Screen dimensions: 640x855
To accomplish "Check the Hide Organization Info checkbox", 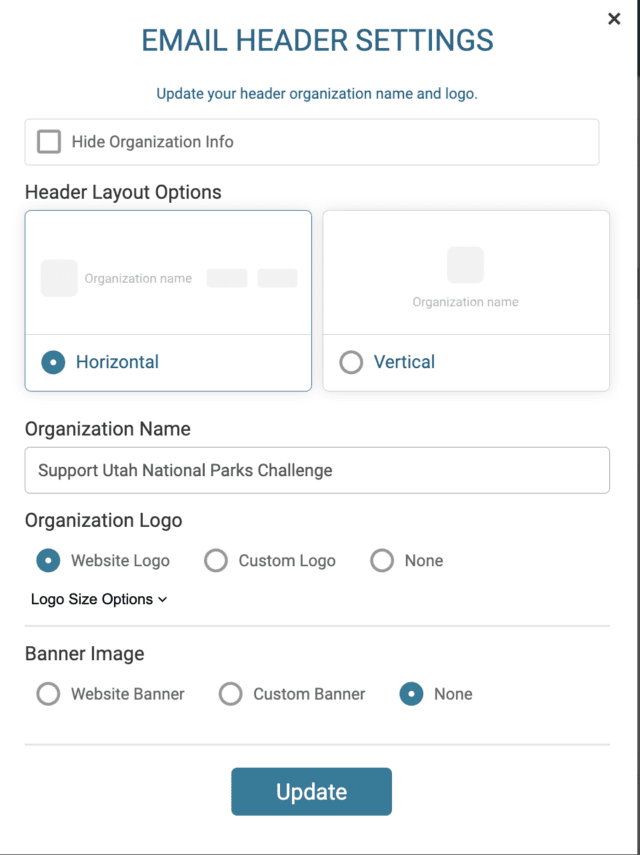I will coord(49,142).
